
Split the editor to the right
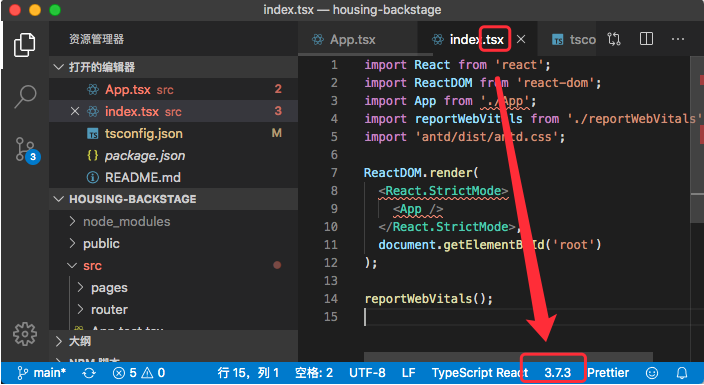pyautogui.click(x=646, y=39)
